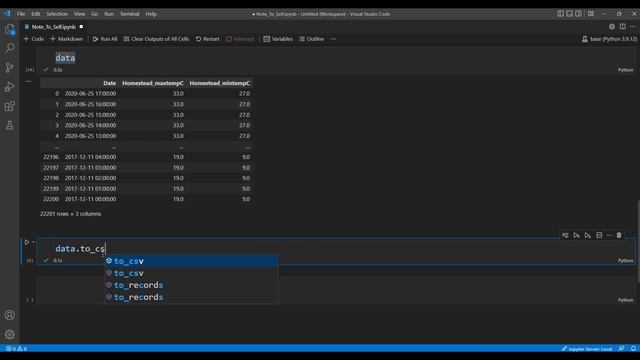
Task: Toggle the secondary side bar
Action: coord(578,13)
